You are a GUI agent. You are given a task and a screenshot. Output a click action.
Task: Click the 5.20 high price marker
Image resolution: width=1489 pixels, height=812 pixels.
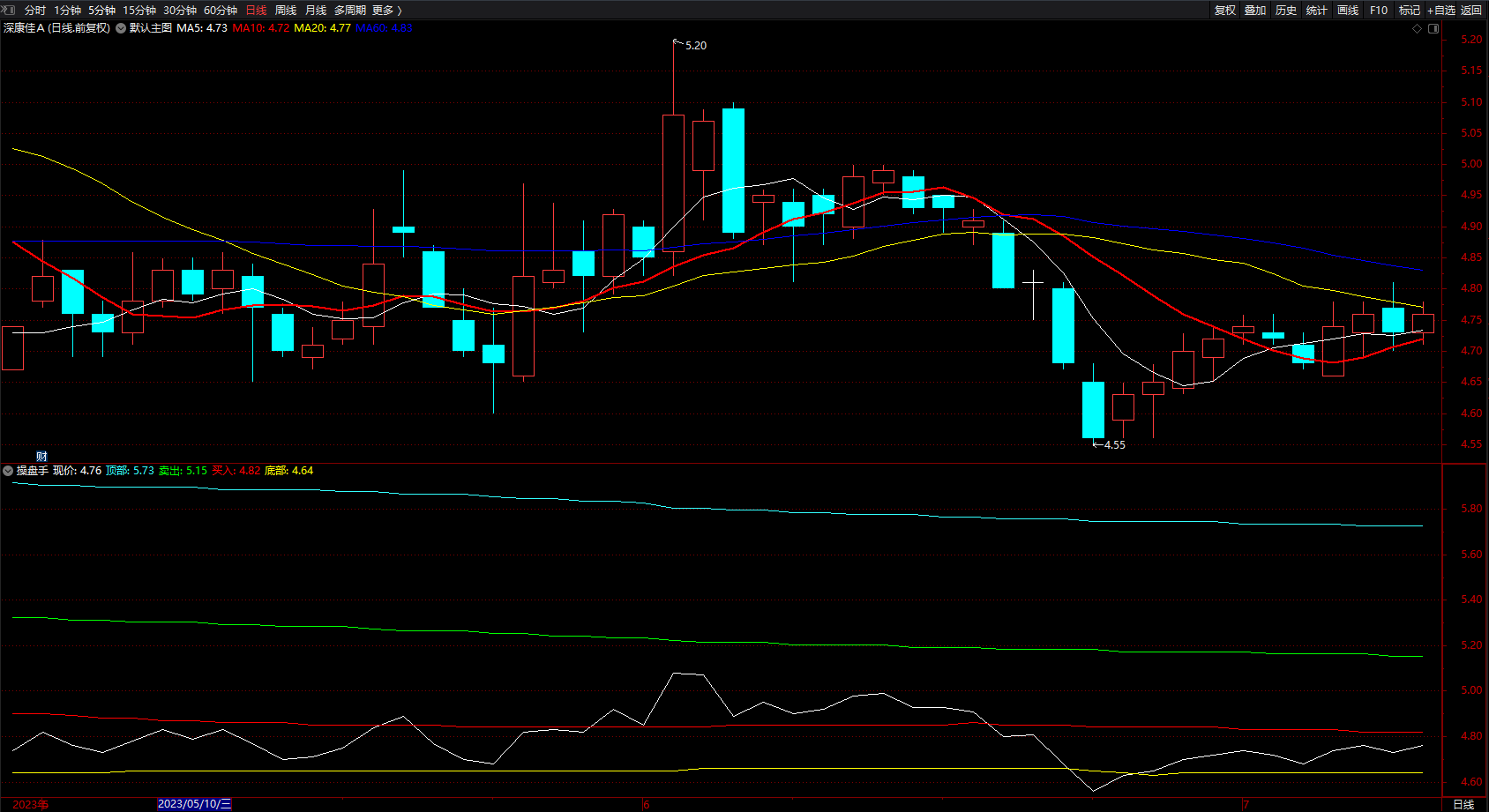pos(695,46)
